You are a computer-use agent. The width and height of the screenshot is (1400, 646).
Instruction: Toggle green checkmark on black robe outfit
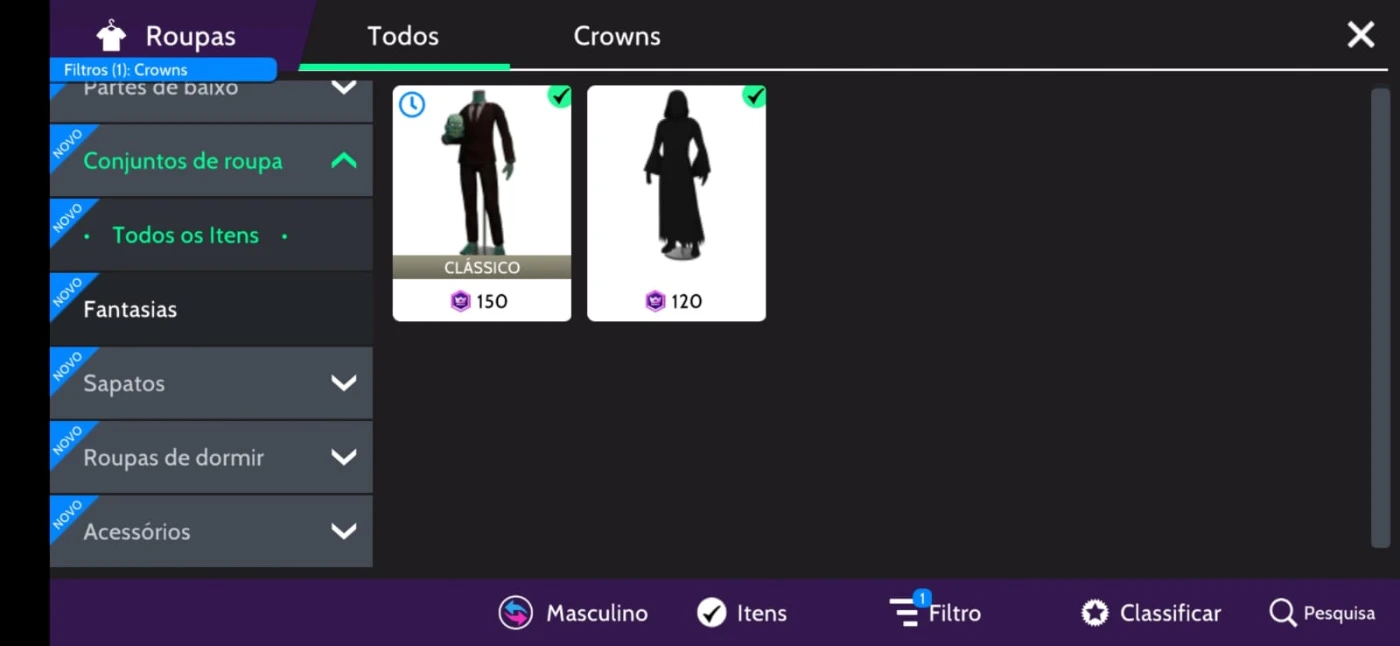point(754,96)
